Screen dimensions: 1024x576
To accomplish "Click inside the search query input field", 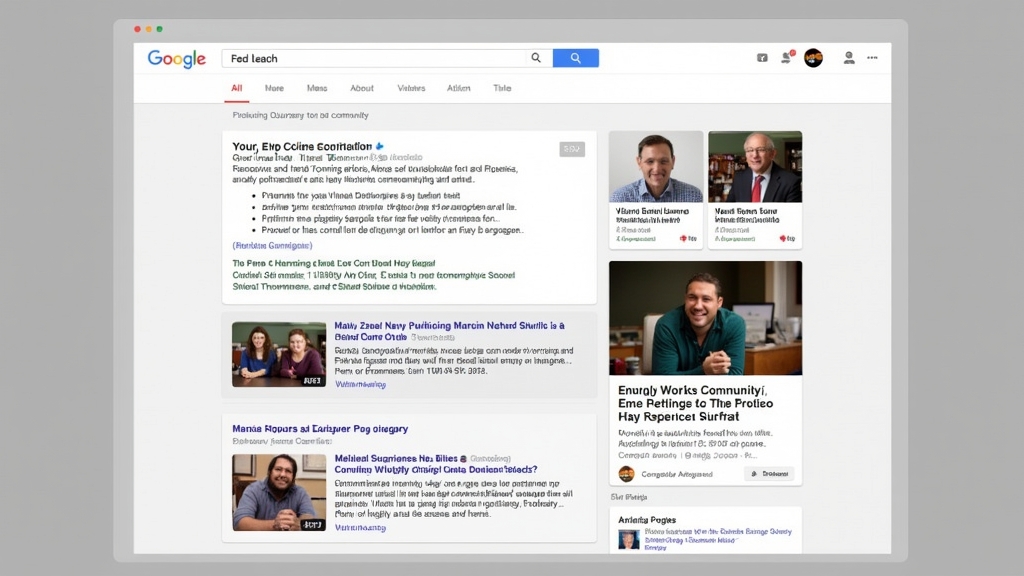I will coord(370,58).
